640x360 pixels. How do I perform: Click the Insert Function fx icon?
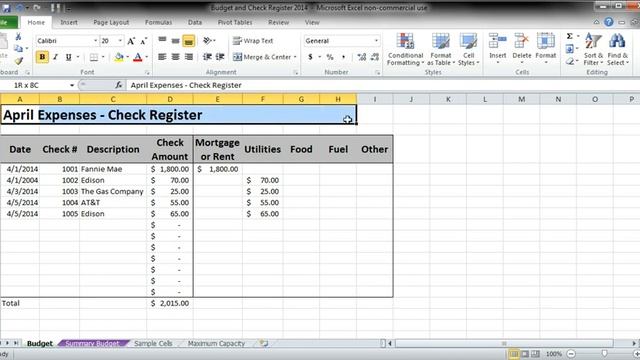point(118,85)
